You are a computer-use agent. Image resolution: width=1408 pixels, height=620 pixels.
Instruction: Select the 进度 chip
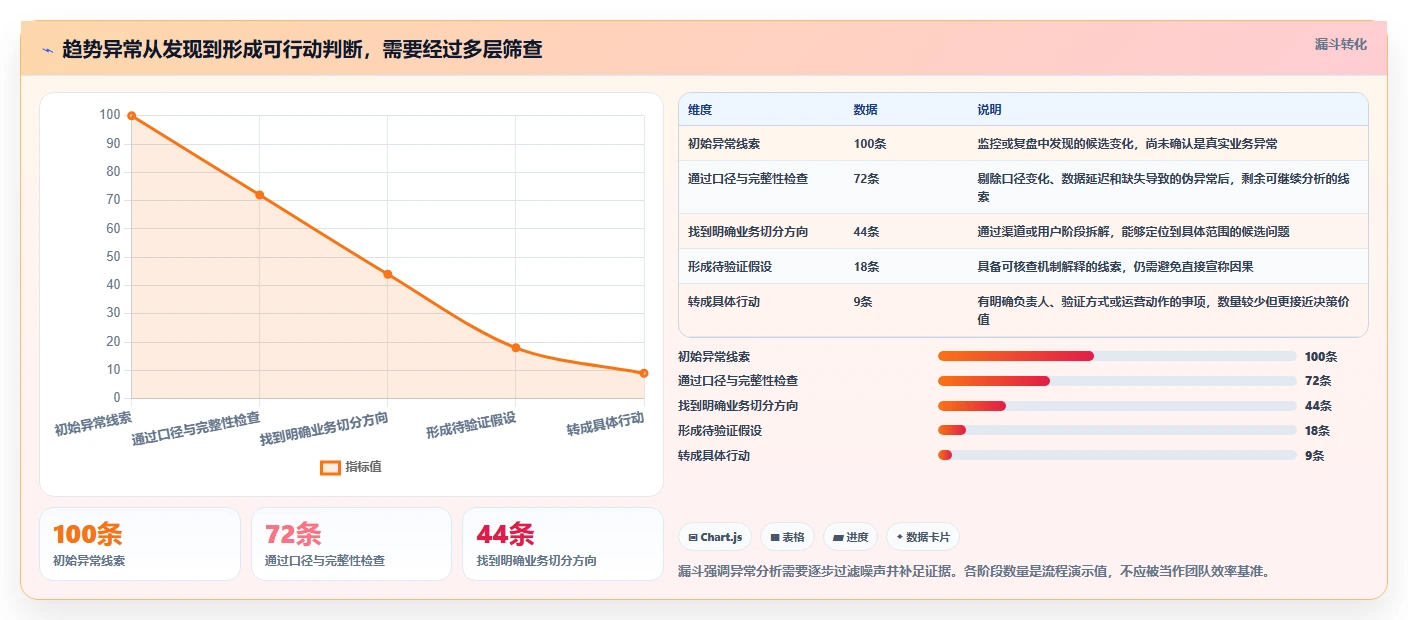(850, 537)
